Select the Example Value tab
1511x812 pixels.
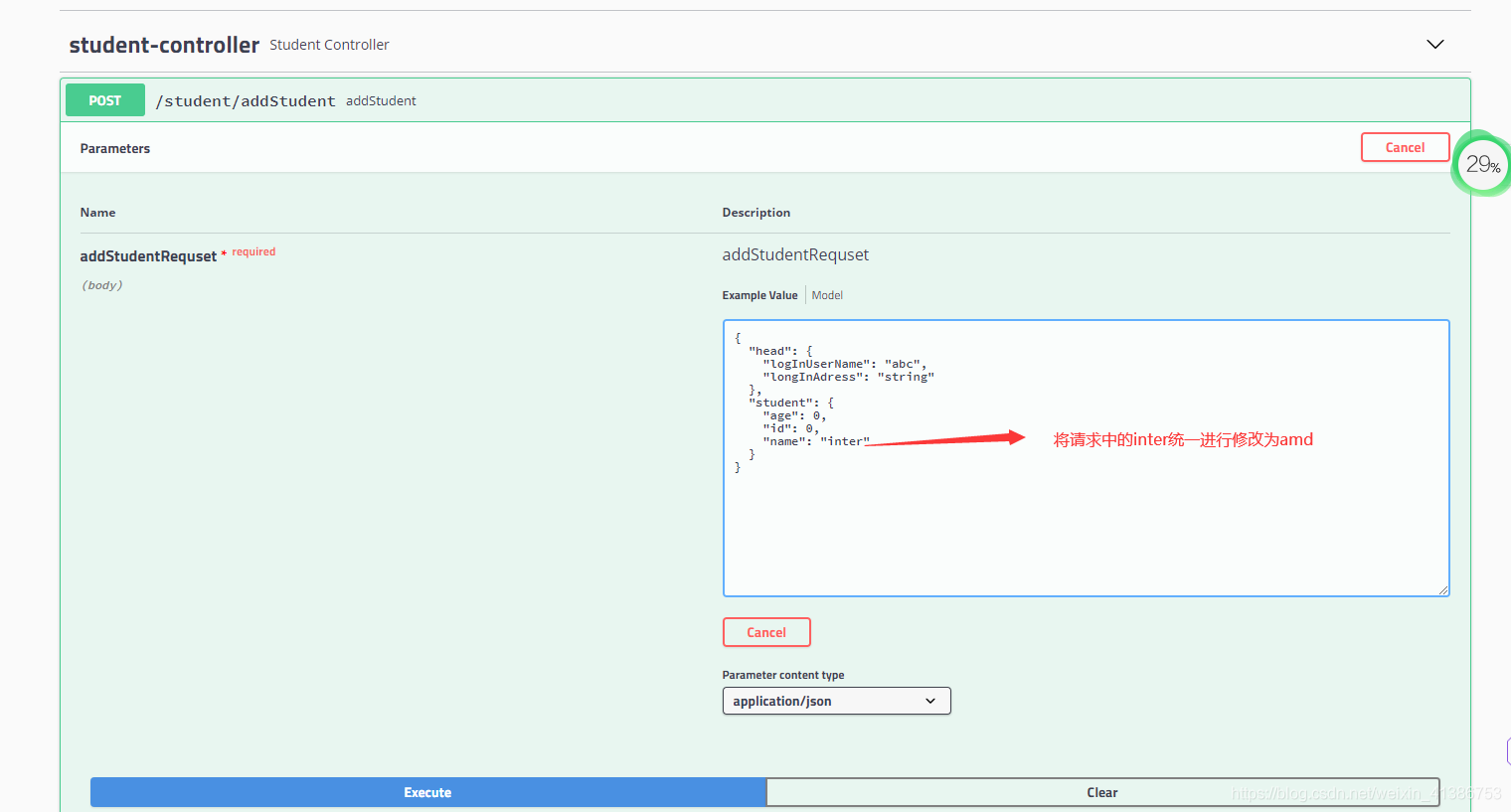point(759,294)
